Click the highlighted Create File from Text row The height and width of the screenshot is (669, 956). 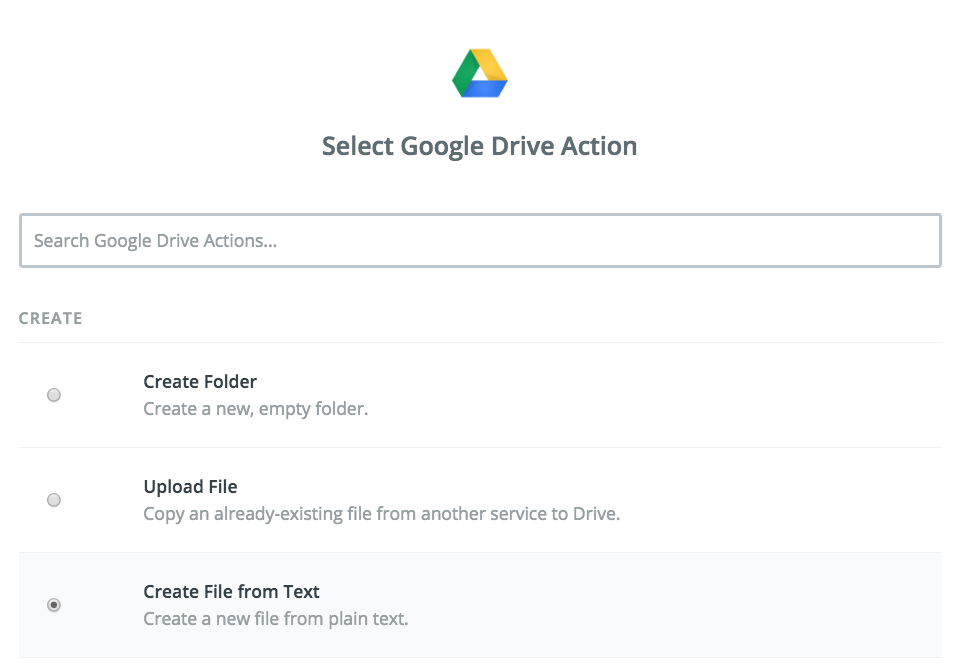tap(480, 605)
